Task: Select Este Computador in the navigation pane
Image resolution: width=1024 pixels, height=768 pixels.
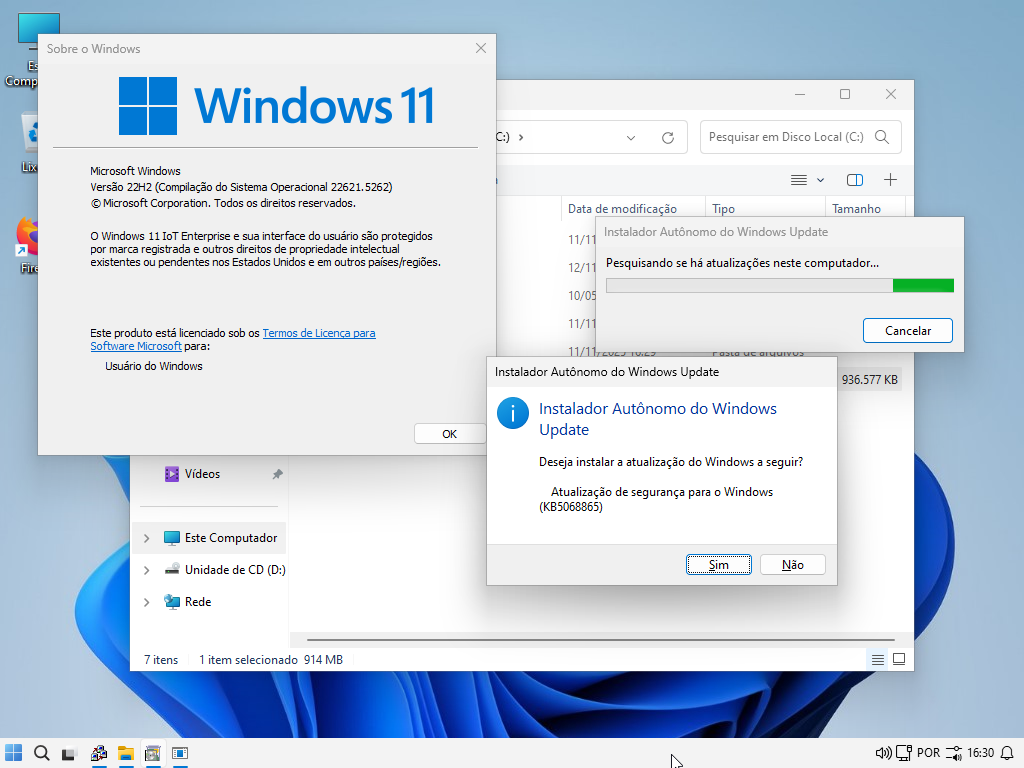Action: point(231,537)
